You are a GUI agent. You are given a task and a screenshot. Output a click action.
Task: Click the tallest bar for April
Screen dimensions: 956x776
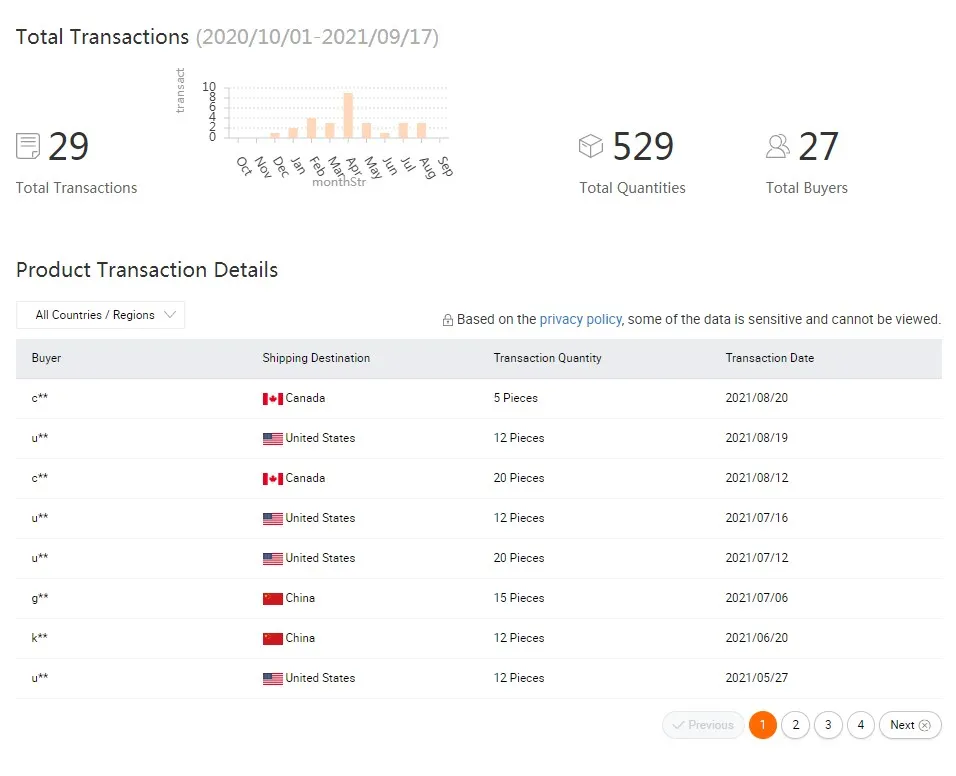[x=348, y=115]
